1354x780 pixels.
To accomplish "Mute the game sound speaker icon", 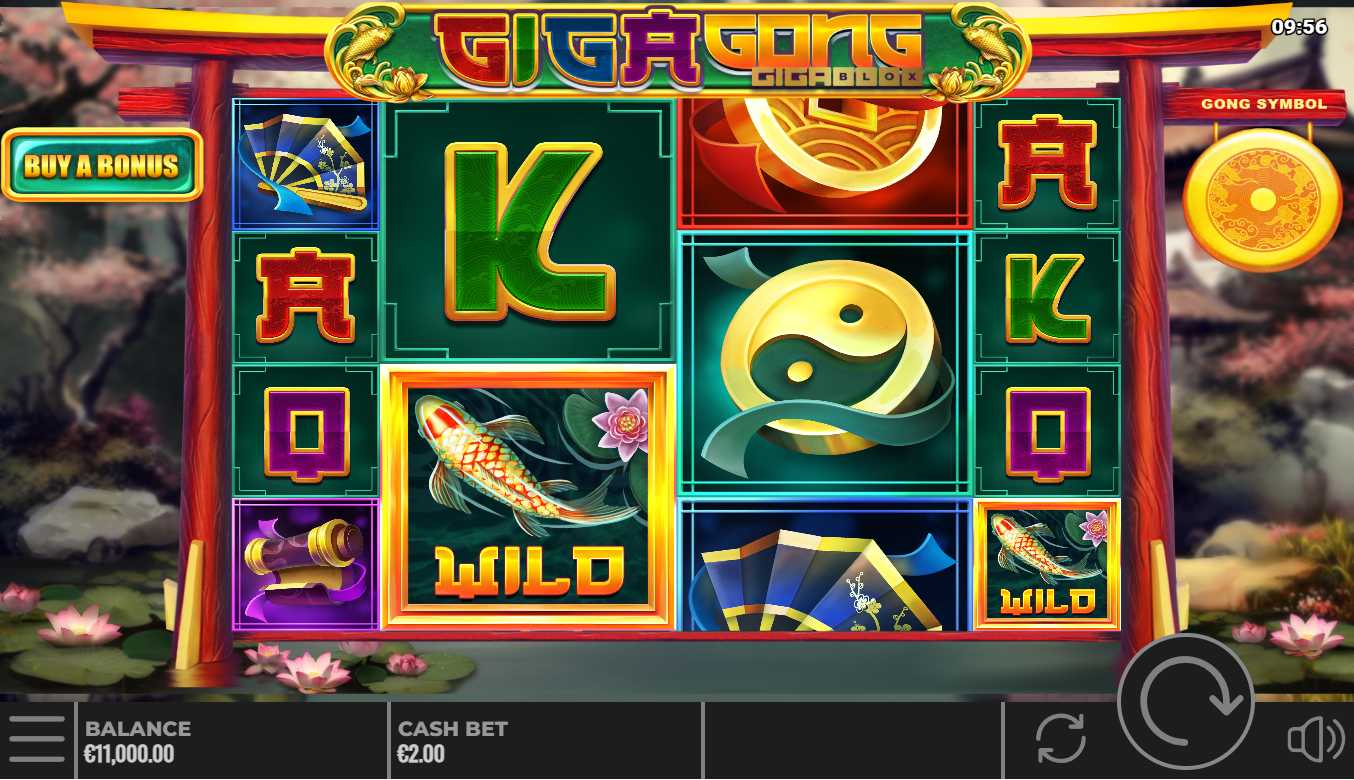I will pos(1316,740).
